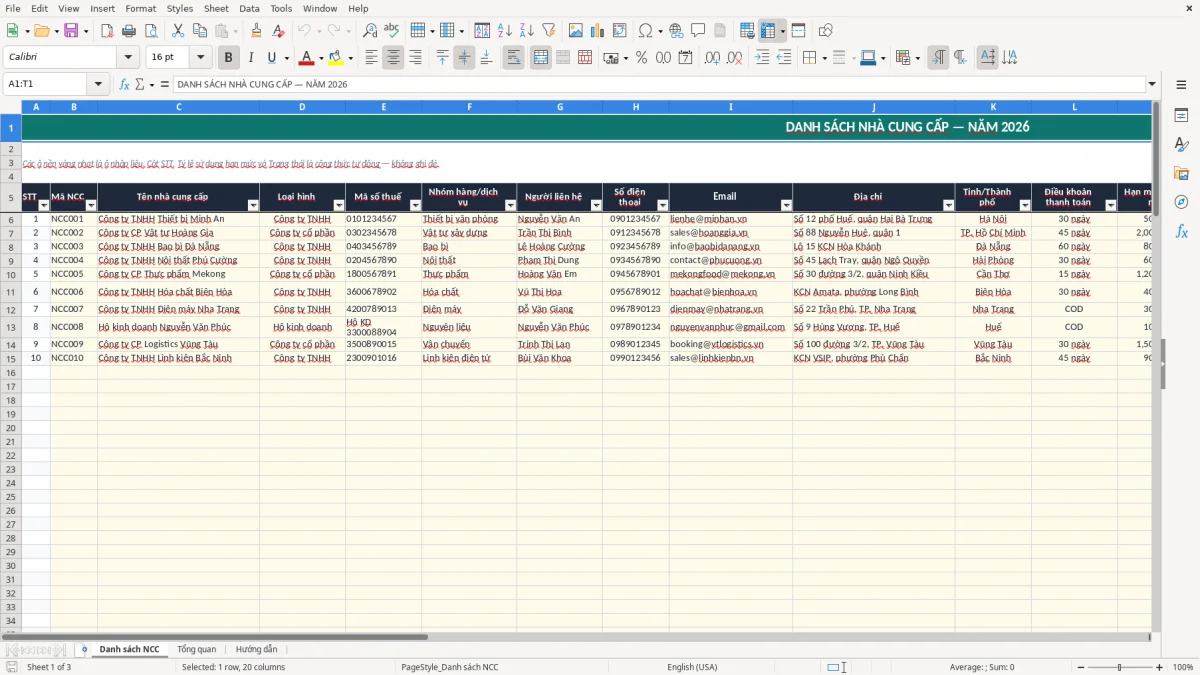Open filter dropdown for Tên nhà cung cấp
Viewport: 1200px width, 675px height.
coord(253,205)
